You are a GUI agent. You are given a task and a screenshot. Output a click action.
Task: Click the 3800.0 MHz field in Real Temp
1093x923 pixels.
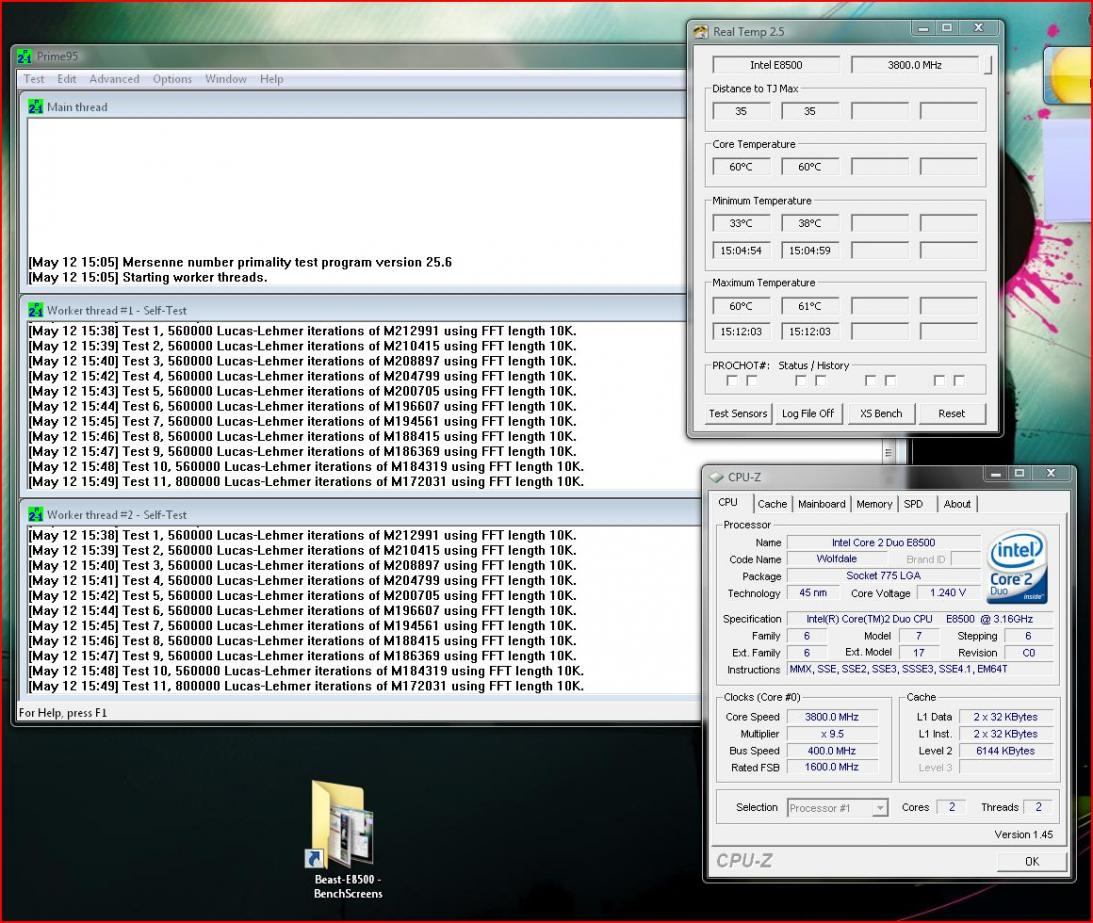click(915, 65)
